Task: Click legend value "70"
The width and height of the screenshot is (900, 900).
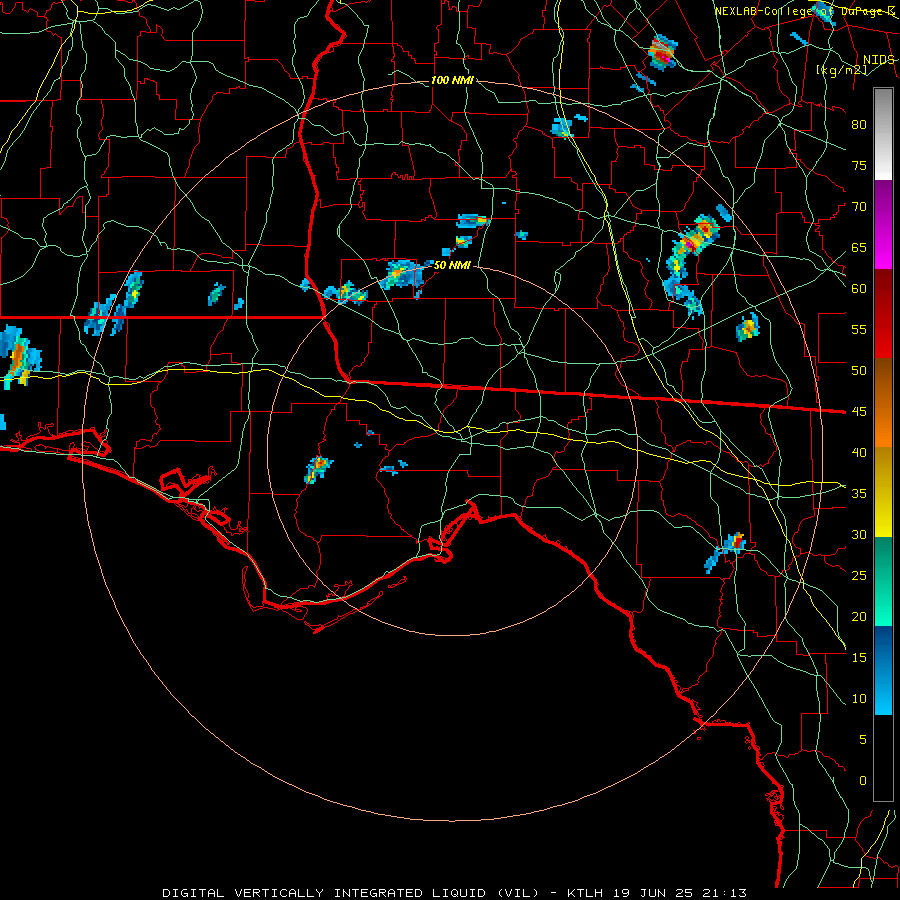Action: (x=859, y=207)
